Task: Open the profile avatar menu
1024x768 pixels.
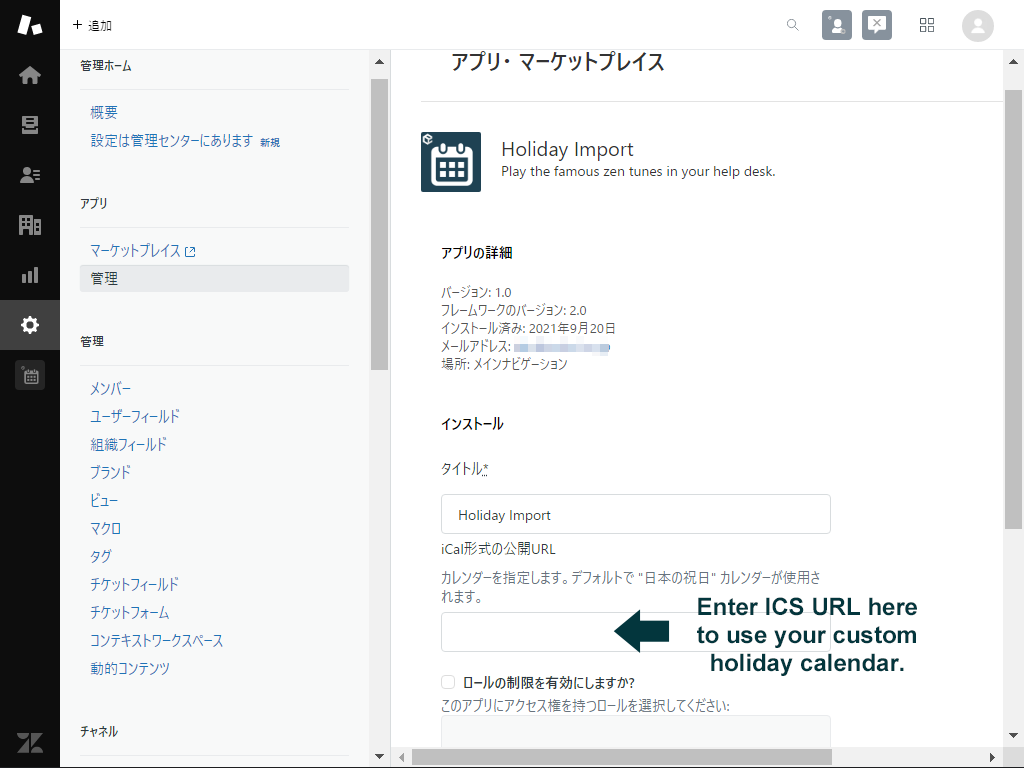Action: click(977, 25)
